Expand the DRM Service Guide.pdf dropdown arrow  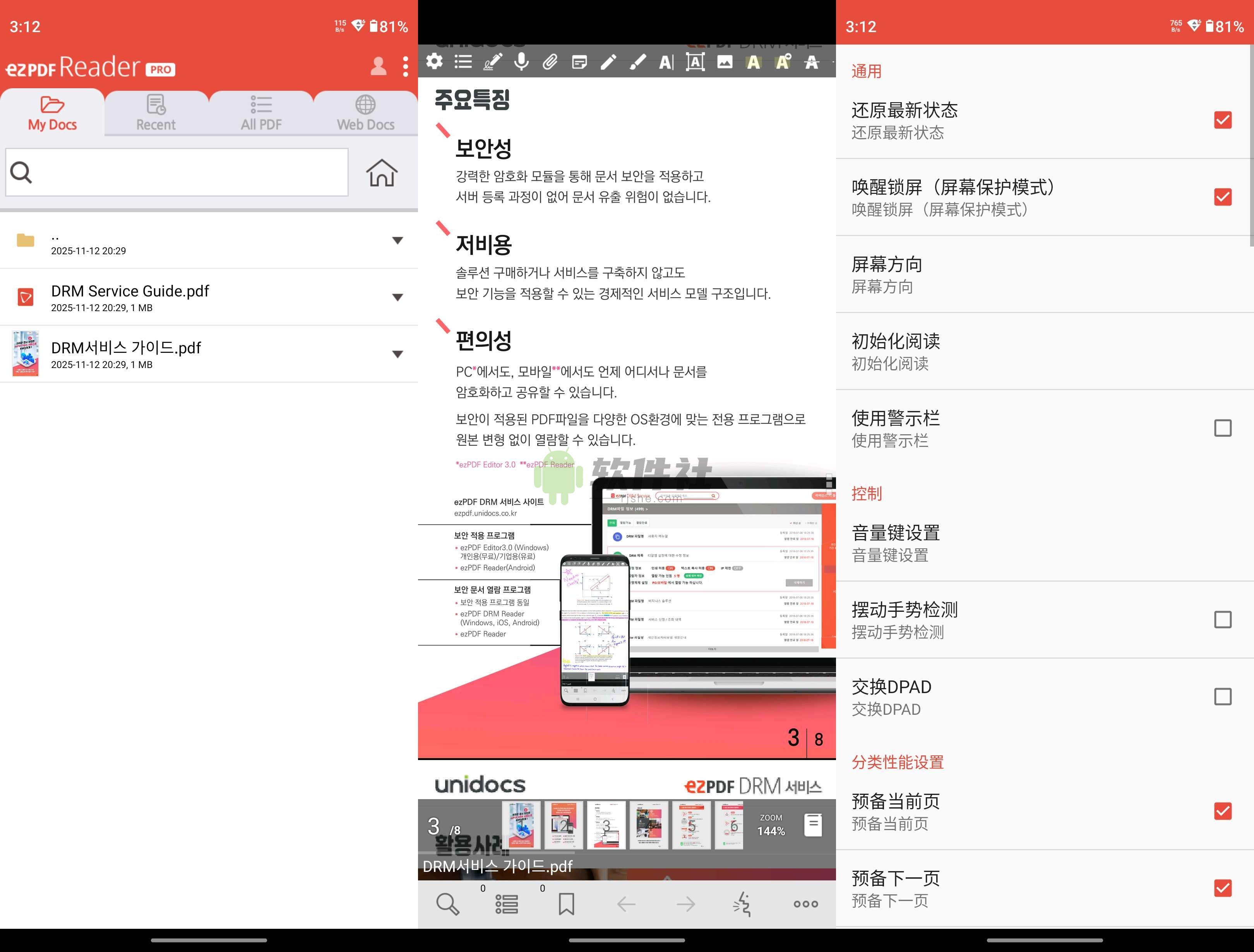pos(399,297)
